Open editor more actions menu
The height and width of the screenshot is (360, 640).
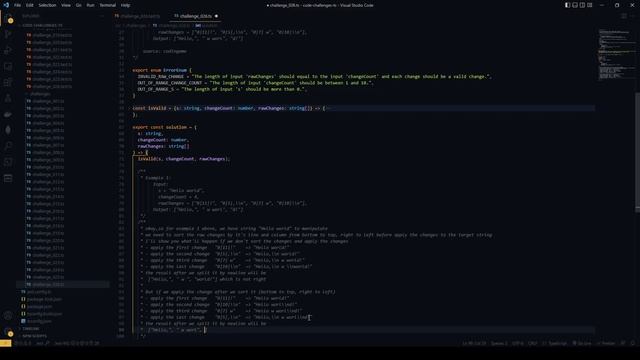[633, 16]
